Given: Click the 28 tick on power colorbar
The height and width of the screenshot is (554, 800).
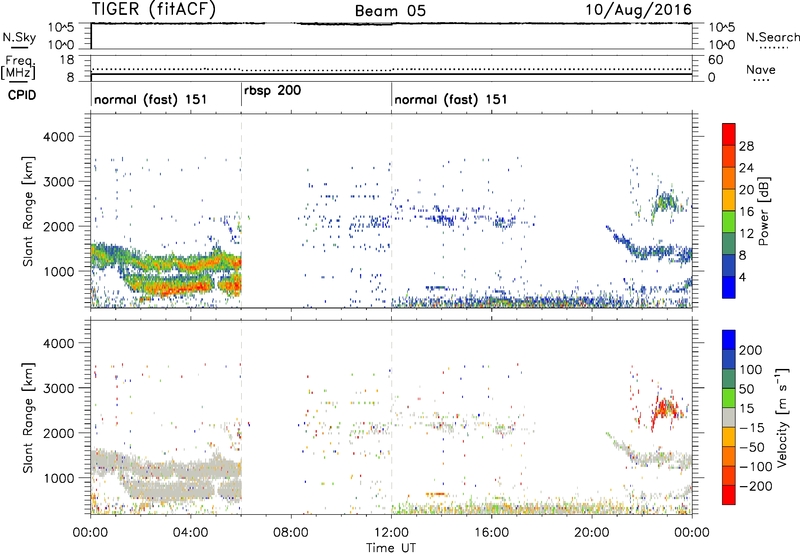Looking at the screenshot, I should [746, 146].
